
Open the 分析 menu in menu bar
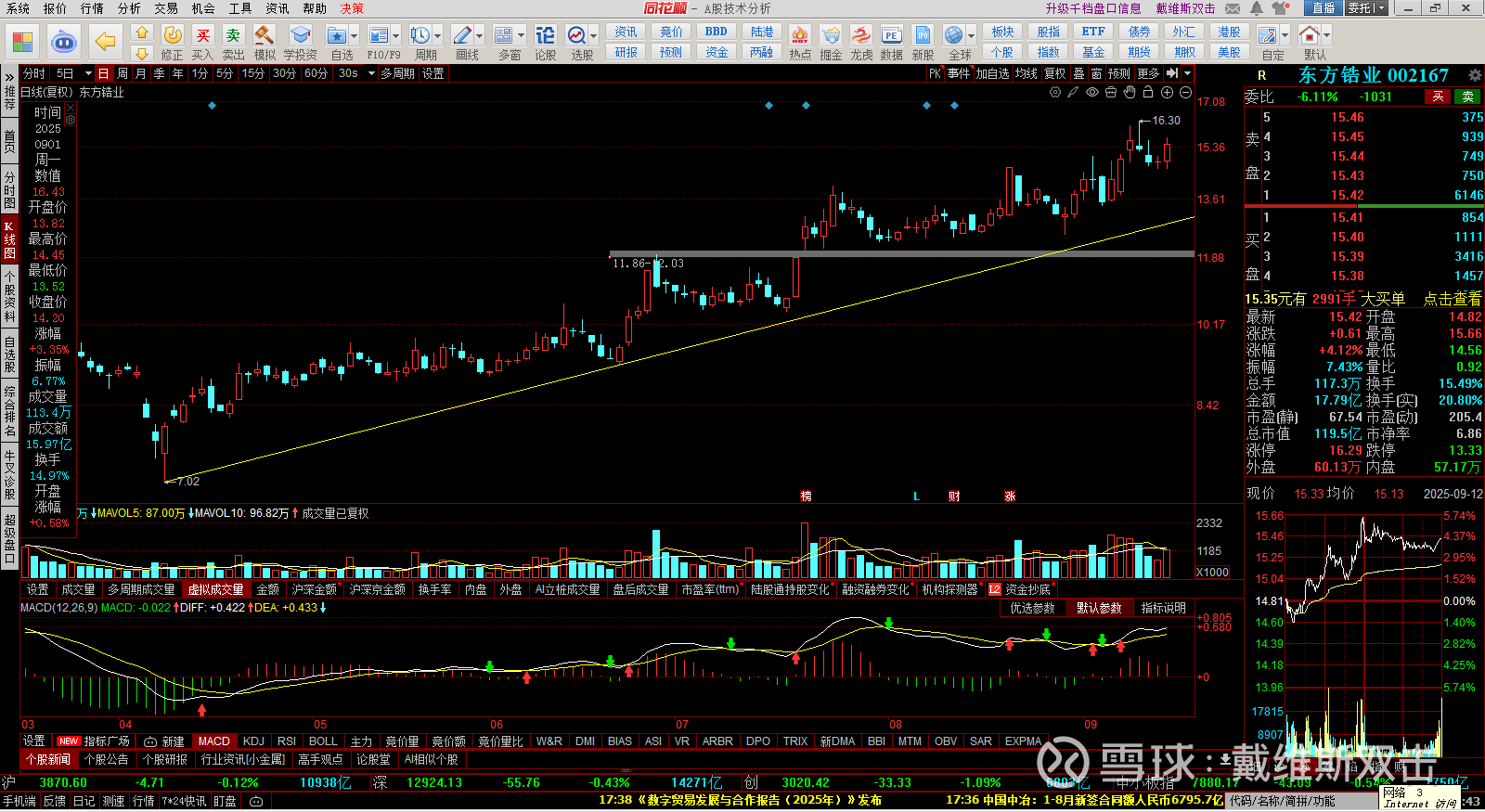coord(129,8)
